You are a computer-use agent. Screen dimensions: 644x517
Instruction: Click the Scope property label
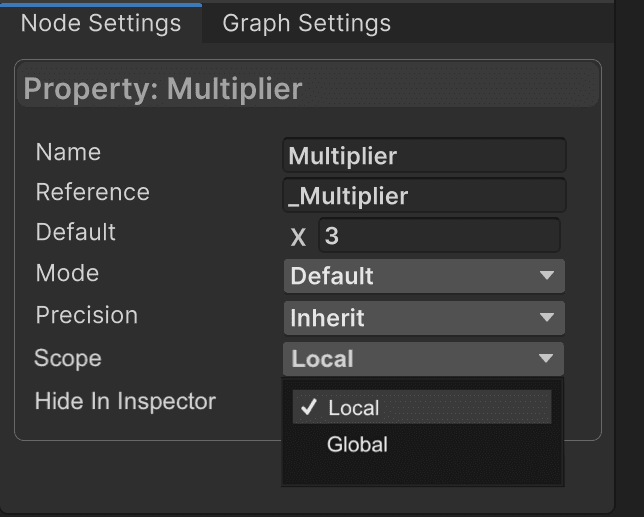pos(68,358)
